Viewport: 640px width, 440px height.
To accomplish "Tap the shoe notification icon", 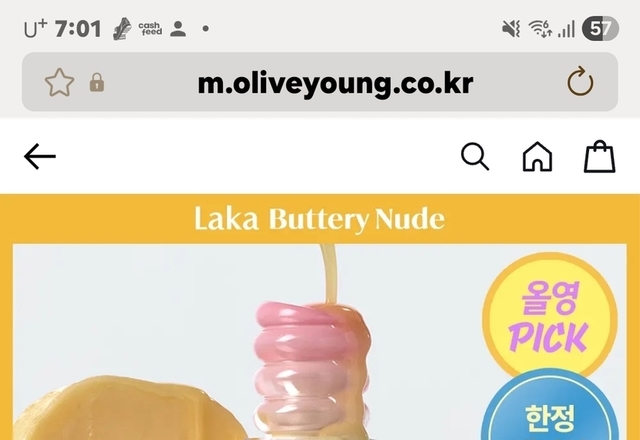I will click(x=122, y=29).
